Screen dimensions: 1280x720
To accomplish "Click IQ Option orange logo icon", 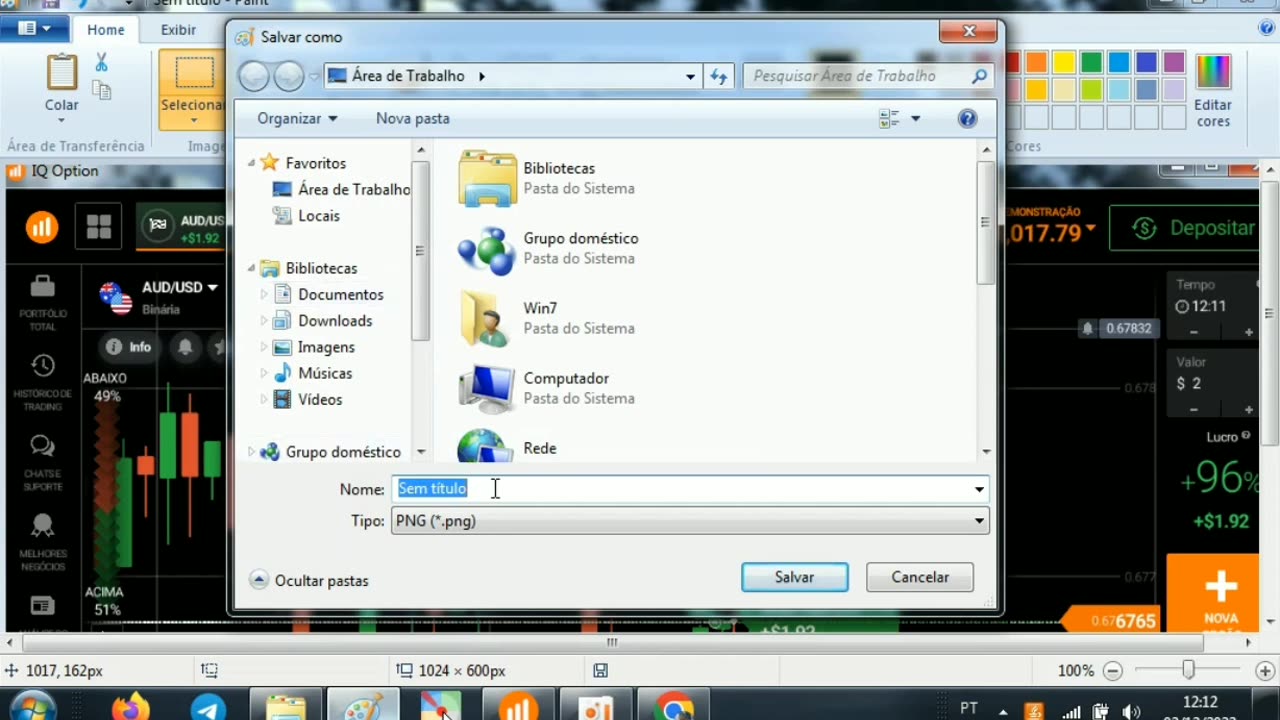I will pos(42,227).
